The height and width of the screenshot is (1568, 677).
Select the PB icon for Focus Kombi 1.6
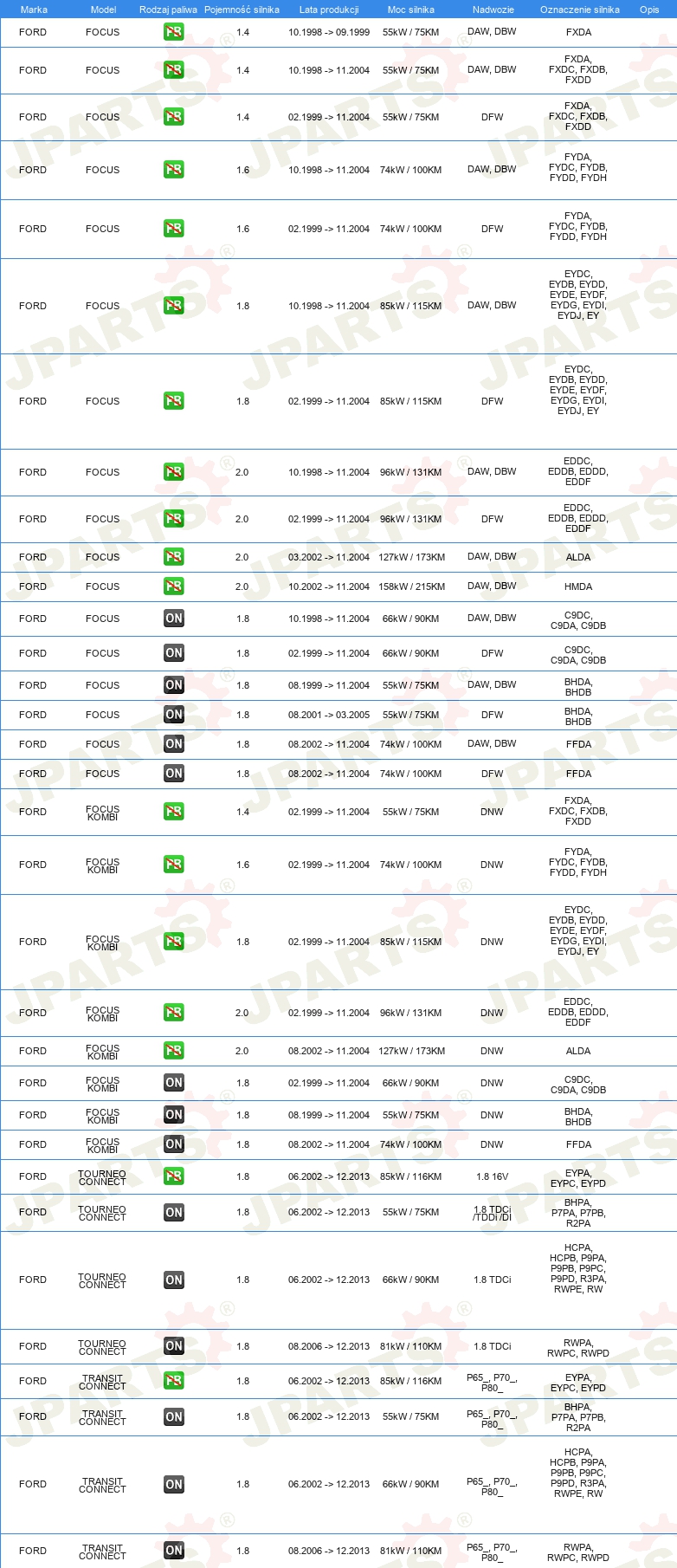click(174, 865)
